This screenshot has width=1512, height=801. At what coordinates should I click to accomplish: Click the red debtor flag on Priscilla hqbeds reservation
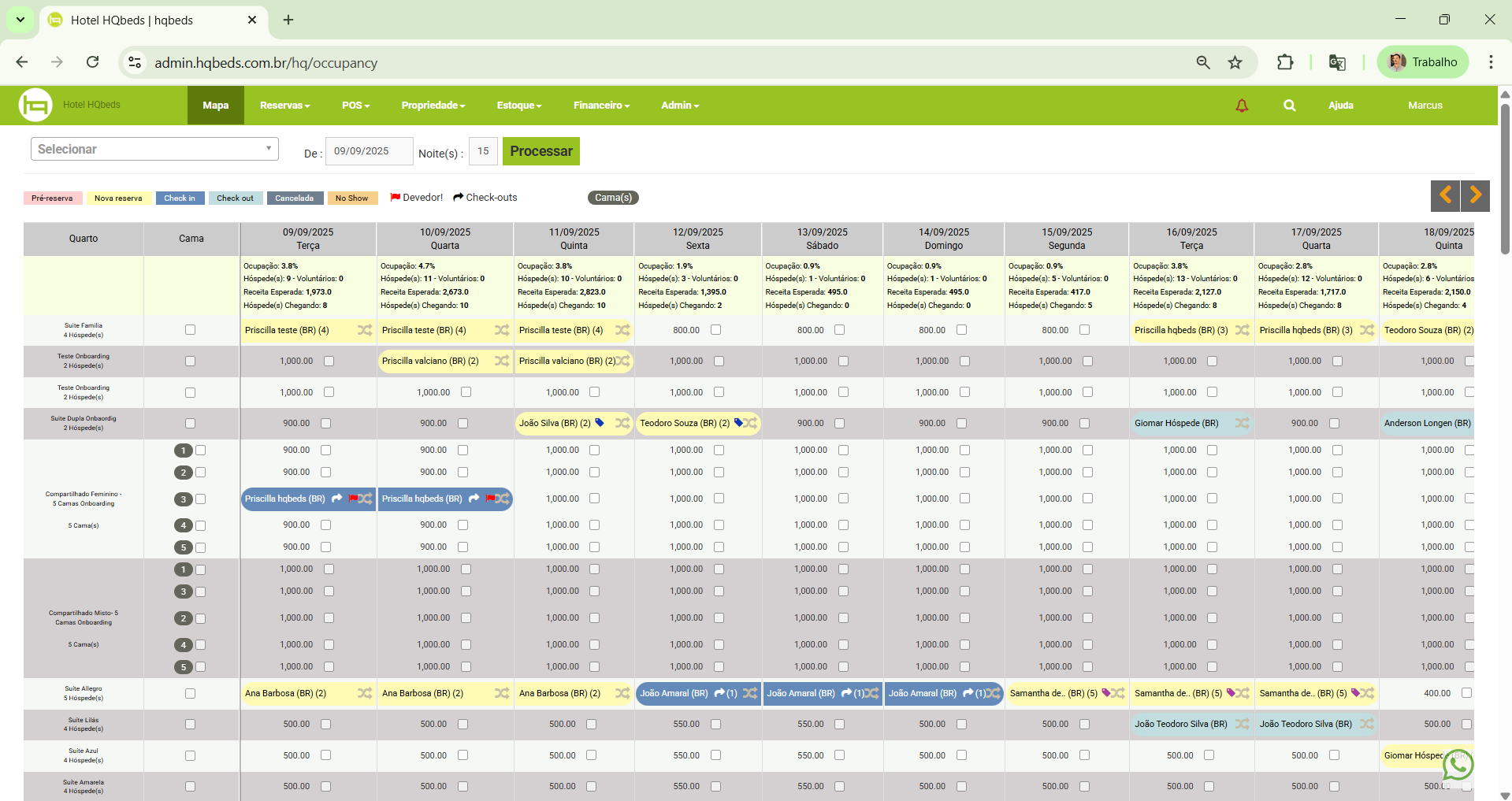coord(351,499)
